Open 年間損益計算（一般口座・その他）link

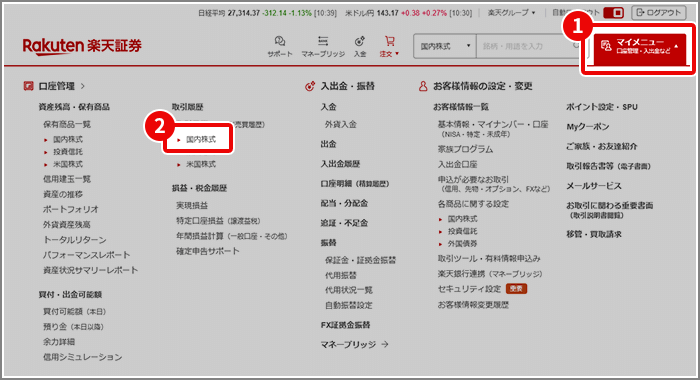232,236
